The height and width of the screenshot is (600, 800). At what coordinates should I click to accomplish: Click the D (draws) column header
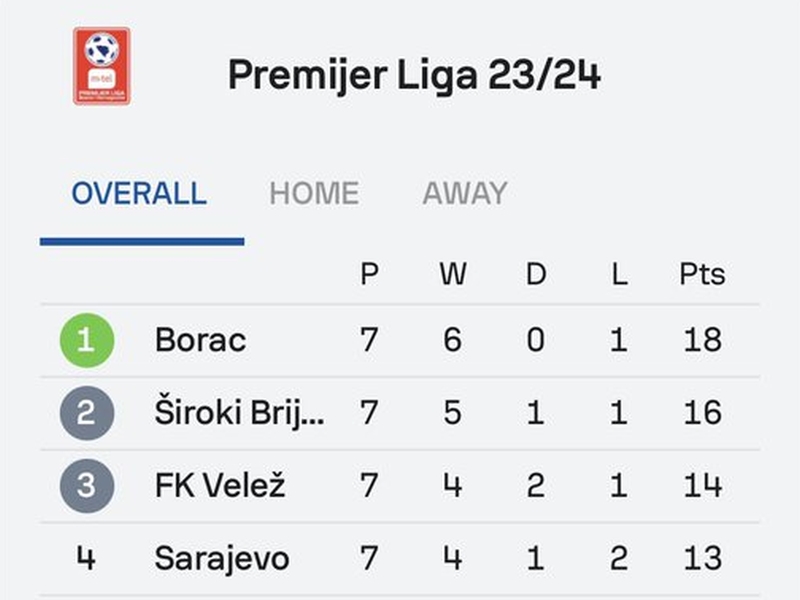pos(536,274)
